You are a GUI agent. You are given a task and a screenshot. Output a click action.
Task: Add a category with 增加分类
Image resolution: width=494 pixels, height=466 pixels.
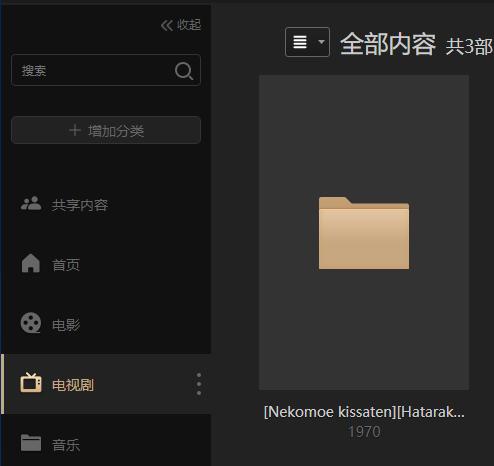point(106,130)
